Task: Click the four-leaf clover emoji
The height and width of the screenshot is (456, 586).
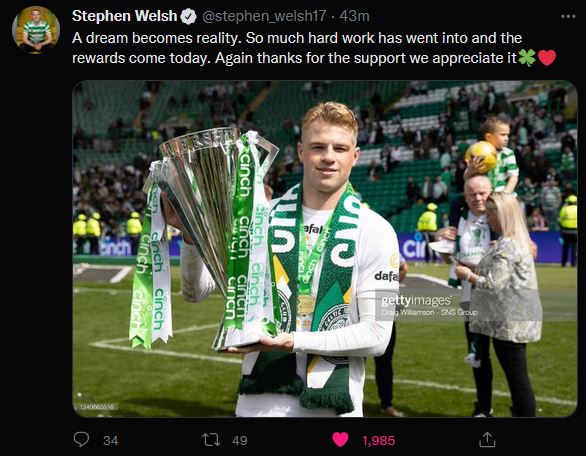Action: [x=527, y=58]
